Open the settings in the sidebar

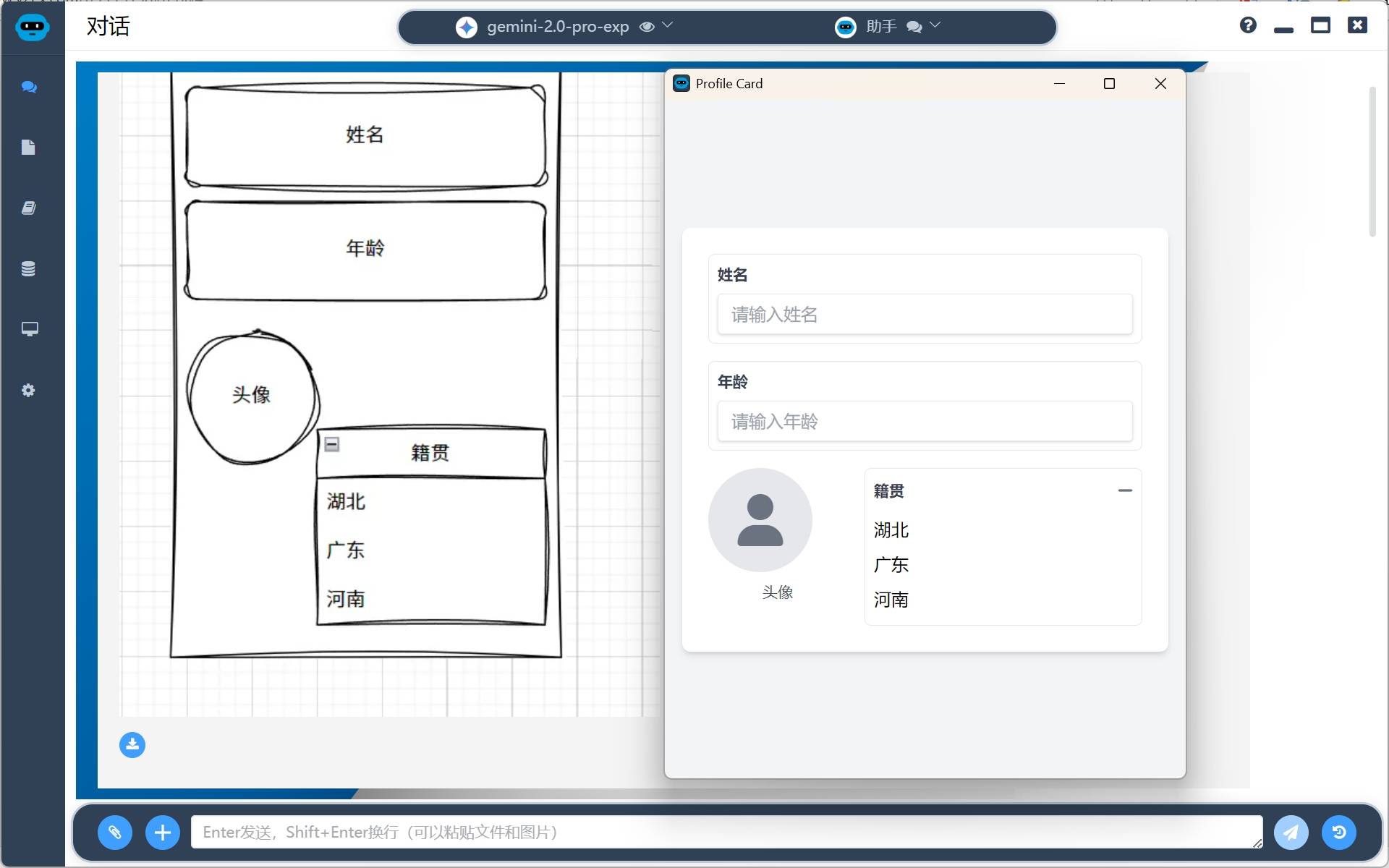[29, 391]
